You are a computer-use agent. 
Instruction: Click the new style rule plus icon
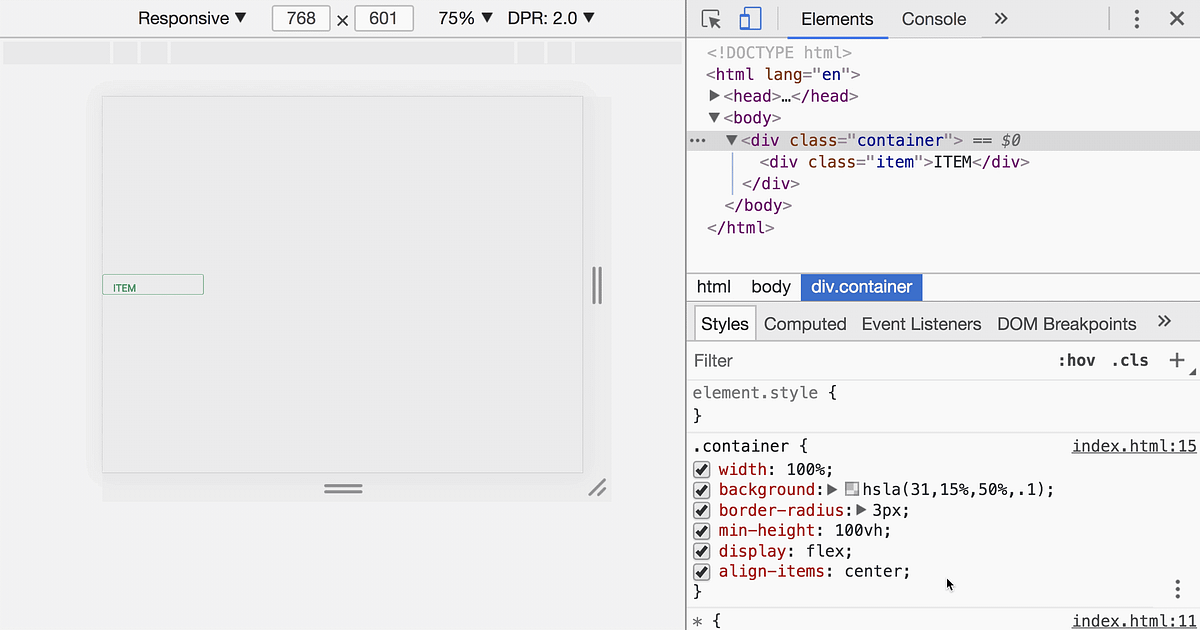click(x=1176, y=360)
